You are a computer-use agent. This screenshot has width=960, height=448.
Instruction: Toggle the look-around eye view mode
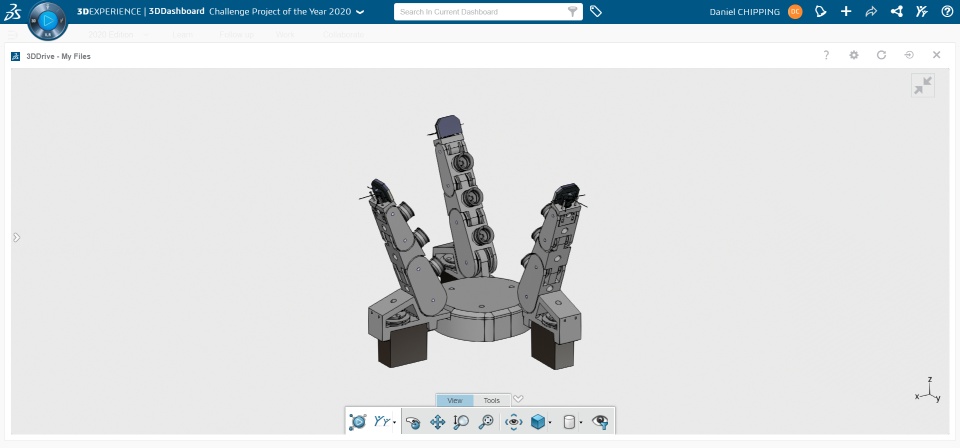tap(513, 422)
